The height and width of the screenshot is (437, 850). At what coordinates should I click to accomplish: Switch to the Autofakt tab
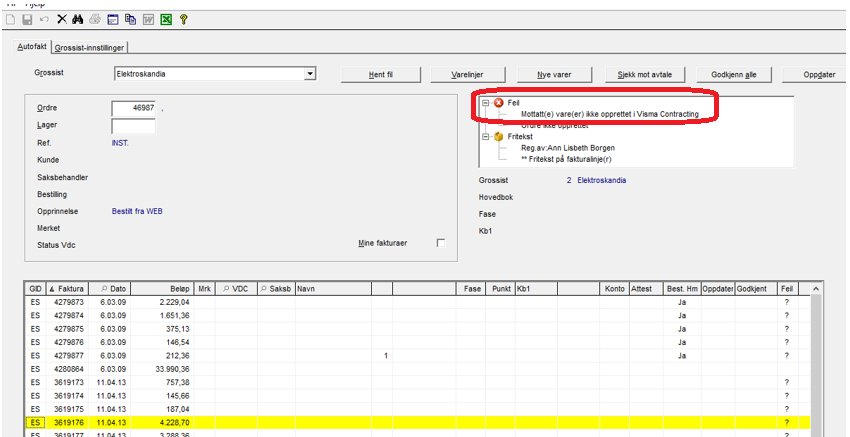pyautogui.click(x=33, y=47)
